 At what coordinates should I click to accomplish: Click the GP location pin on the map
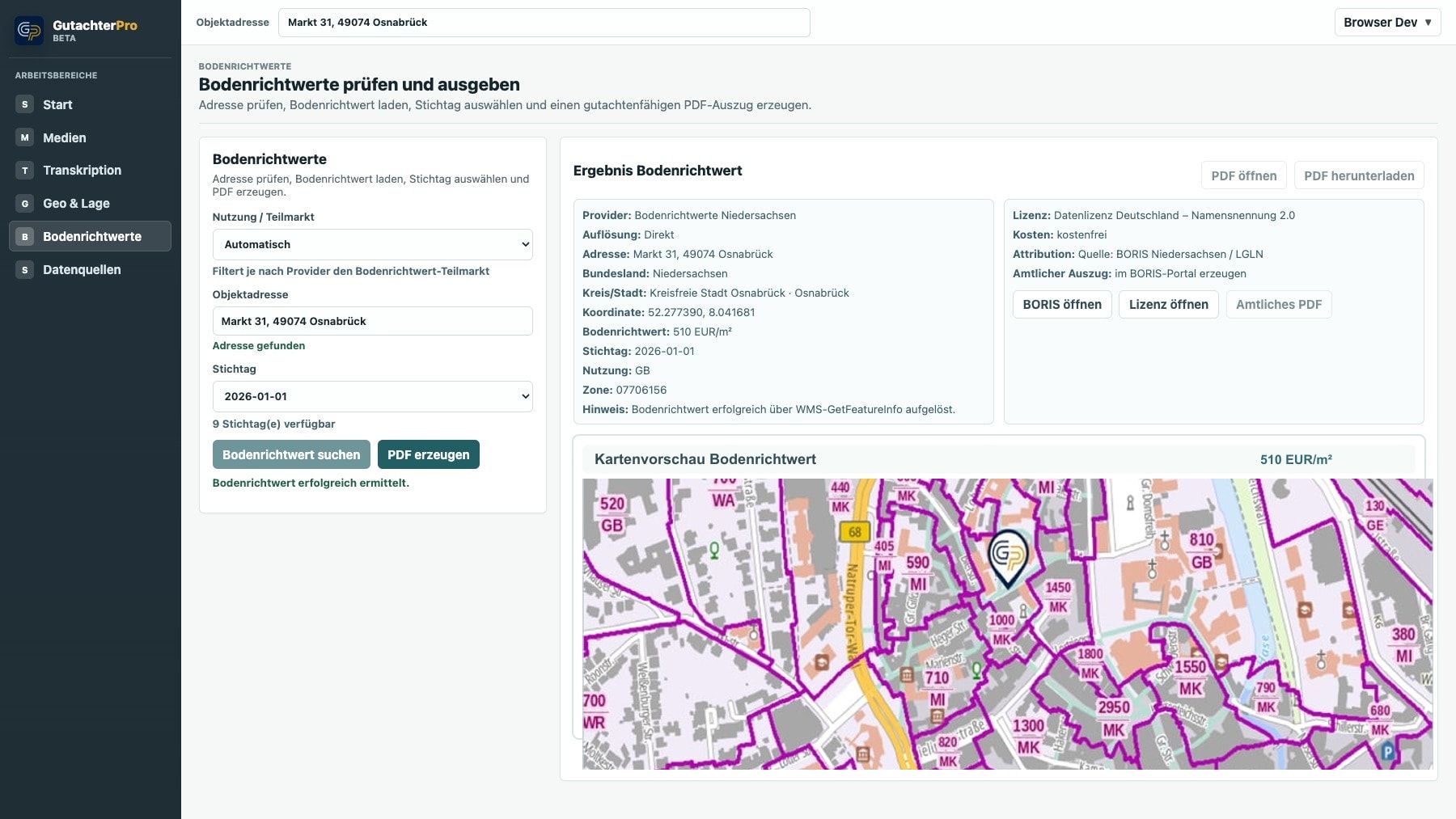(1008, 558)
